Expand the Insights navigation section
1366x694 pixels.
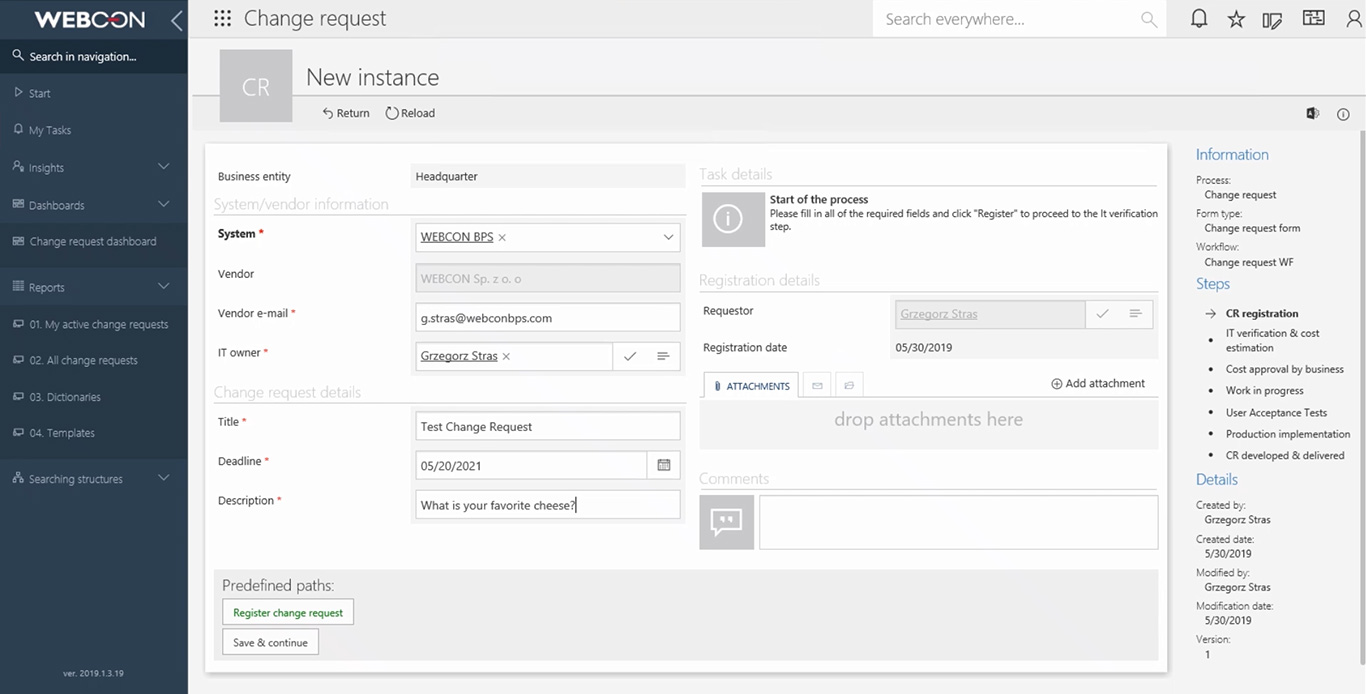pos(164,167)
